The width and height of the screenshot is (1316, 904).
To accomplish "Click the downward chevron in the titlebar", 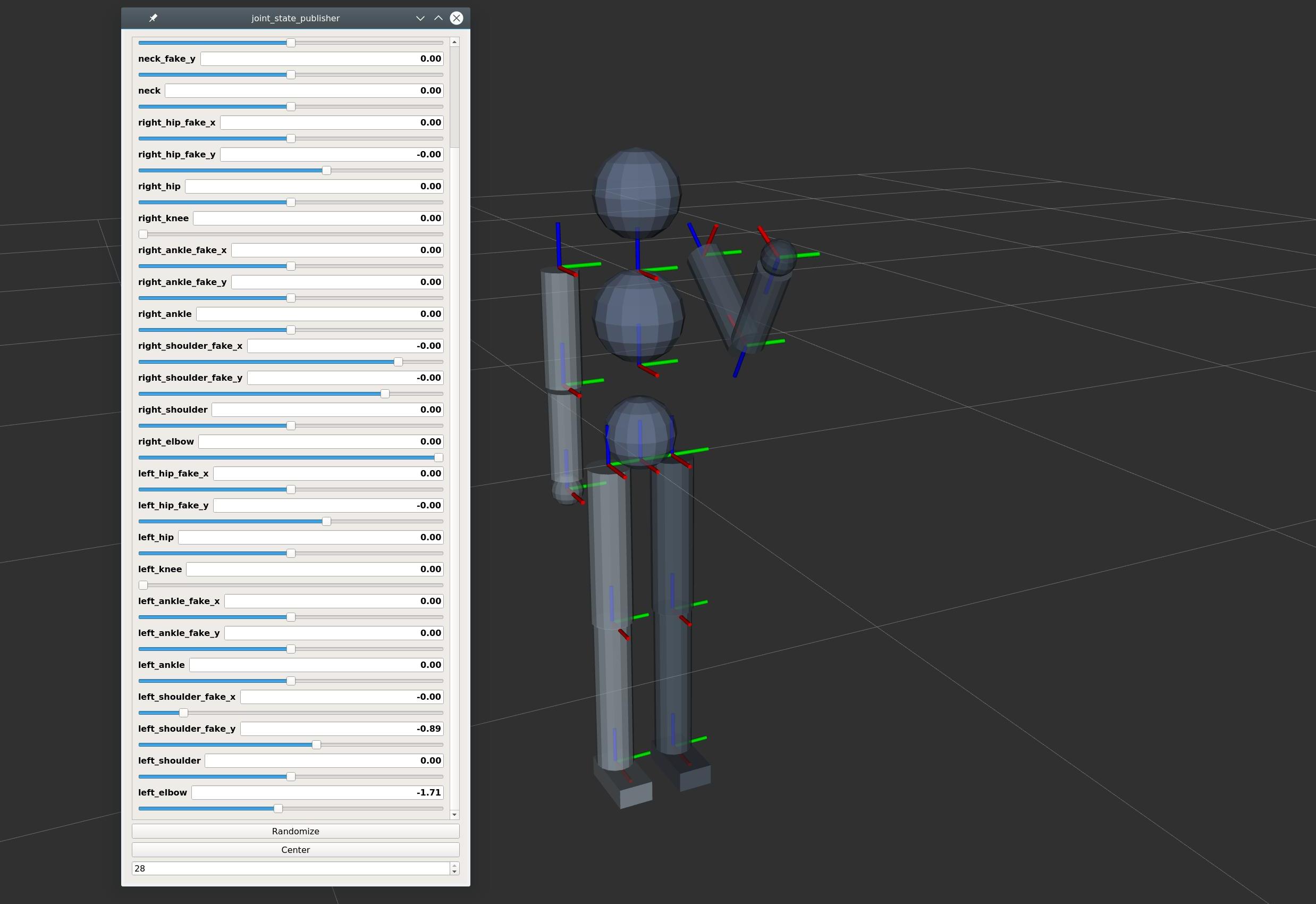I will coord(420,18).
